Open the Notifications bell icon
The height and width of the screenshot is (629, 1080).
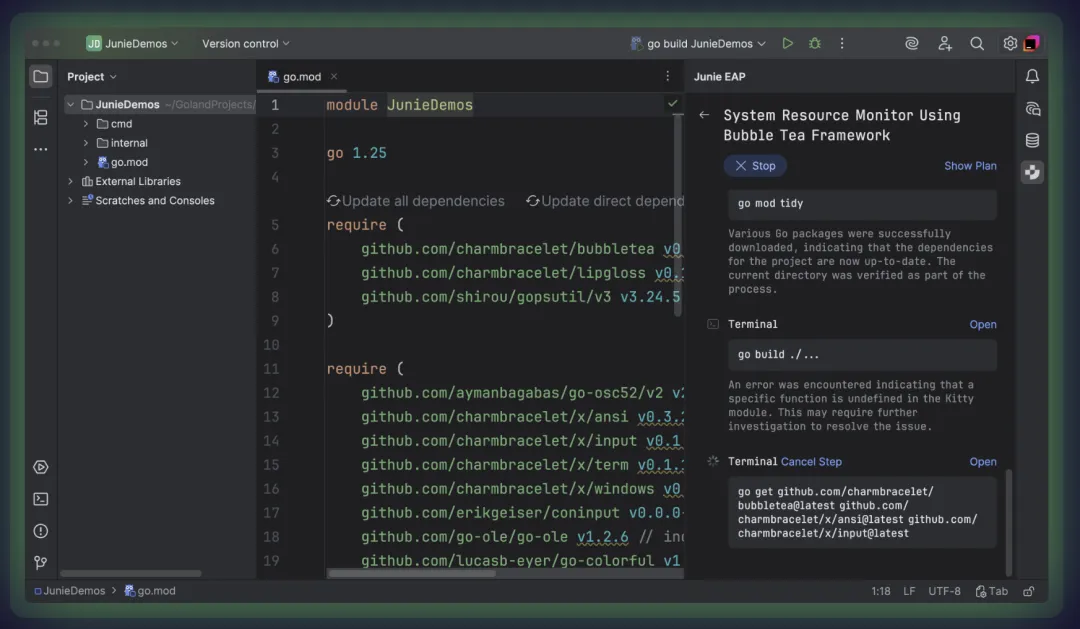click(1032, 76)
